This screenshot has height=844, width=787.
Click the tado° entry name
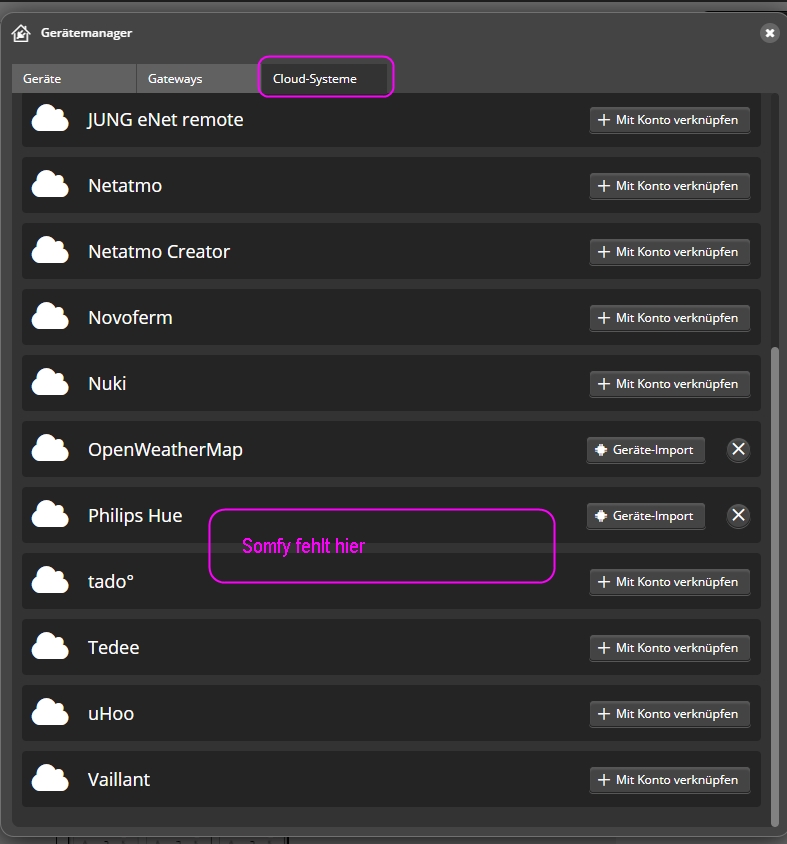tap(111, 582)
